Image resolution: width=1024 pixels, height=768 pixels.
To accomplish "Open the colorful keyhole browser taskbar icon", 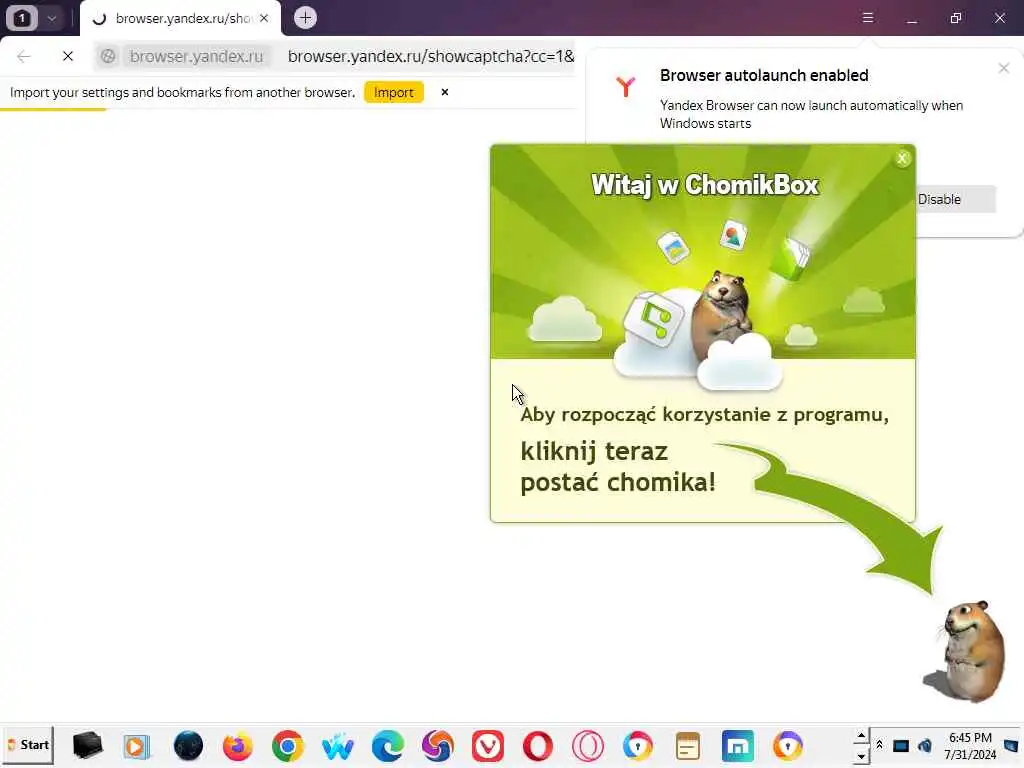I will [637, 746].
